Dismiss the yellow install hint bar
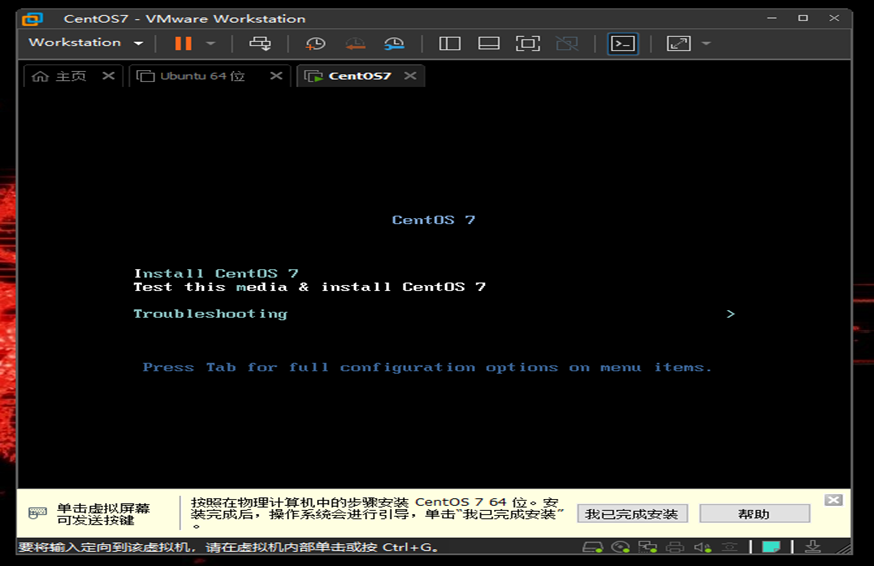The width and height of the screenshot is (874, 566). pyautogui.click(x=833, y=500)
